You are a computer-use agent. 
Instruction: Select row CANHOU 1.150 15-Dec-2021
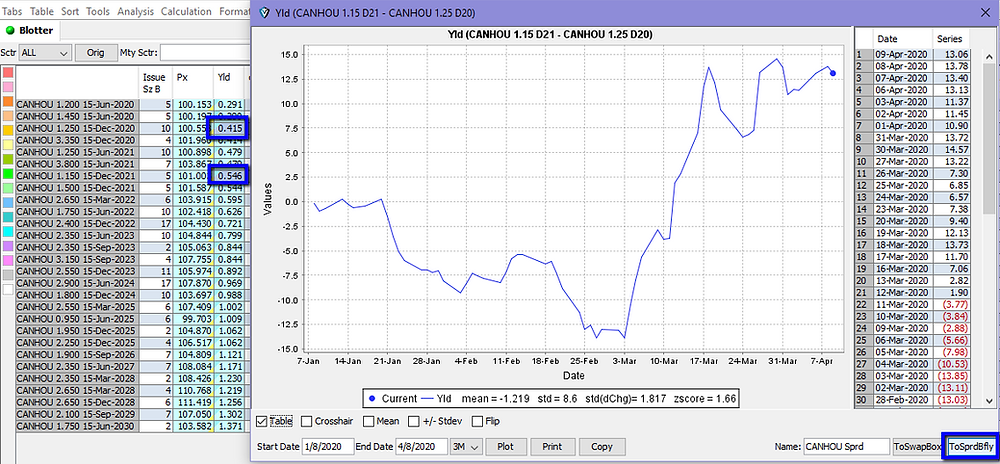[77, 174]
